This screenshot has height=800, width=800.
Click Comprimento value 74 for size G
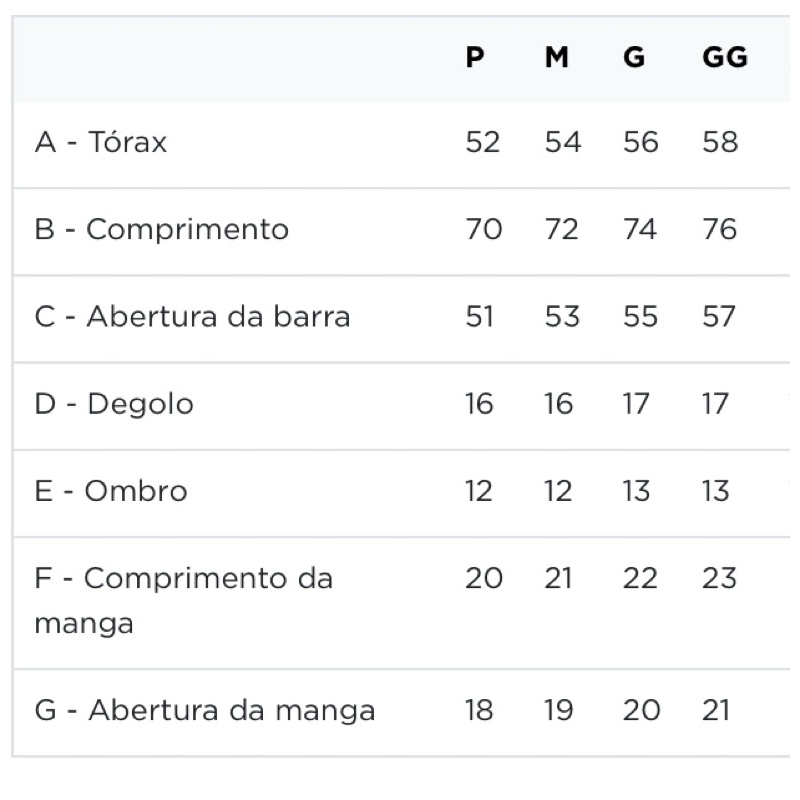640,229
